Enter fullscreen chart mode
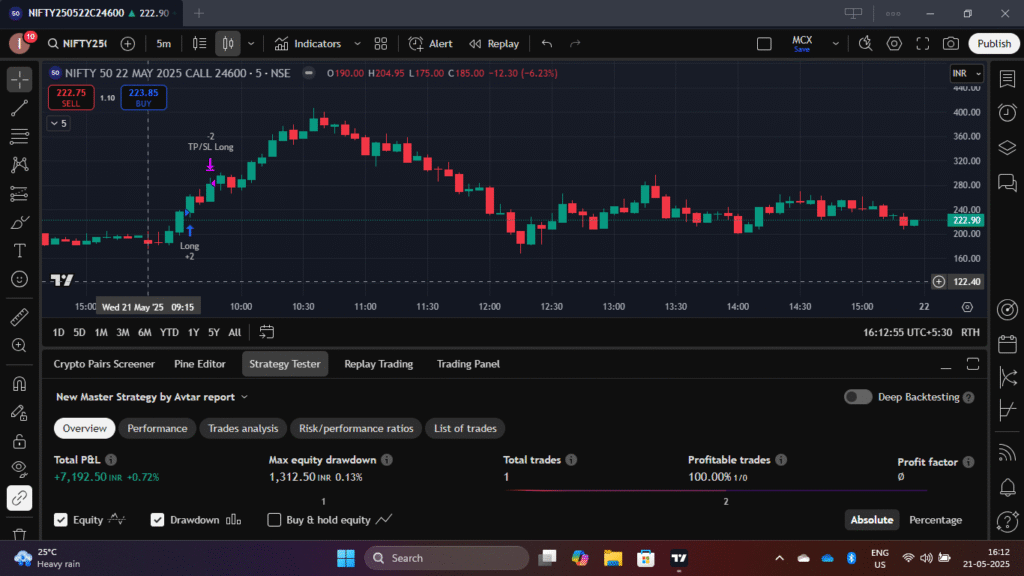The width and height of the screenshot is (1024, 576). pos(923,44)
